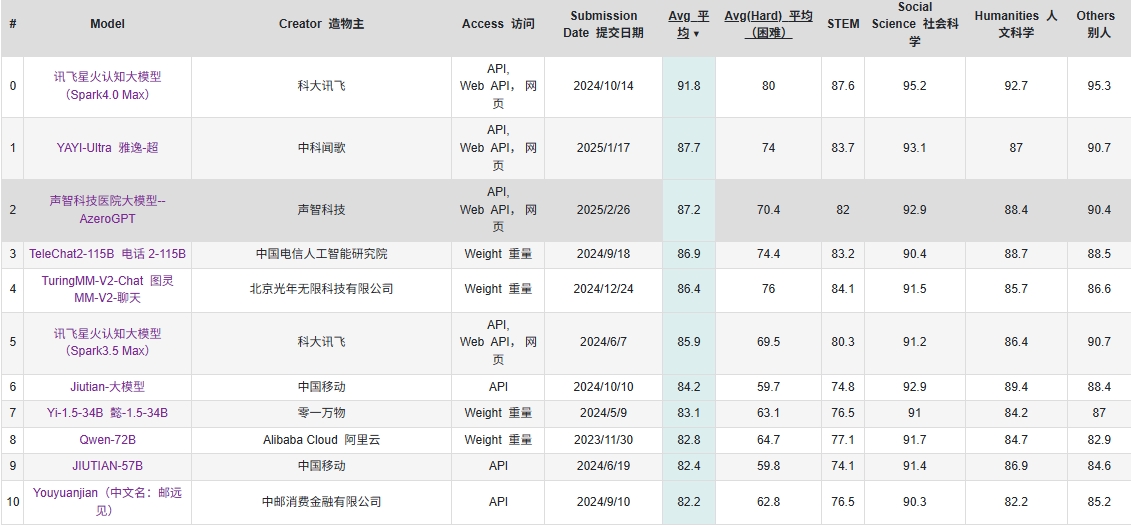The width and height of the screenshot is (1131, 525).
Task: Click the Creator 造物主 column header
Action: coord(322,24)
